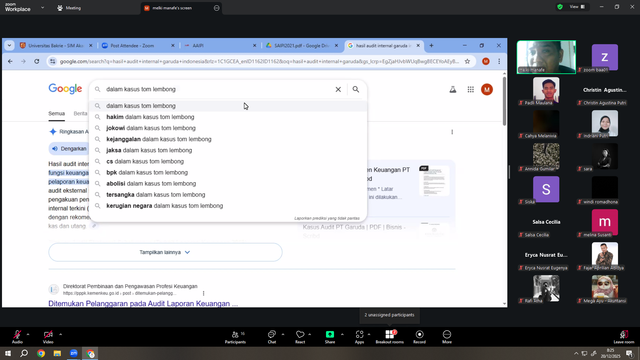Select Fadli Maulana's video thumbnail
This screenshot has width=640, height=360.
pos(546,90)
